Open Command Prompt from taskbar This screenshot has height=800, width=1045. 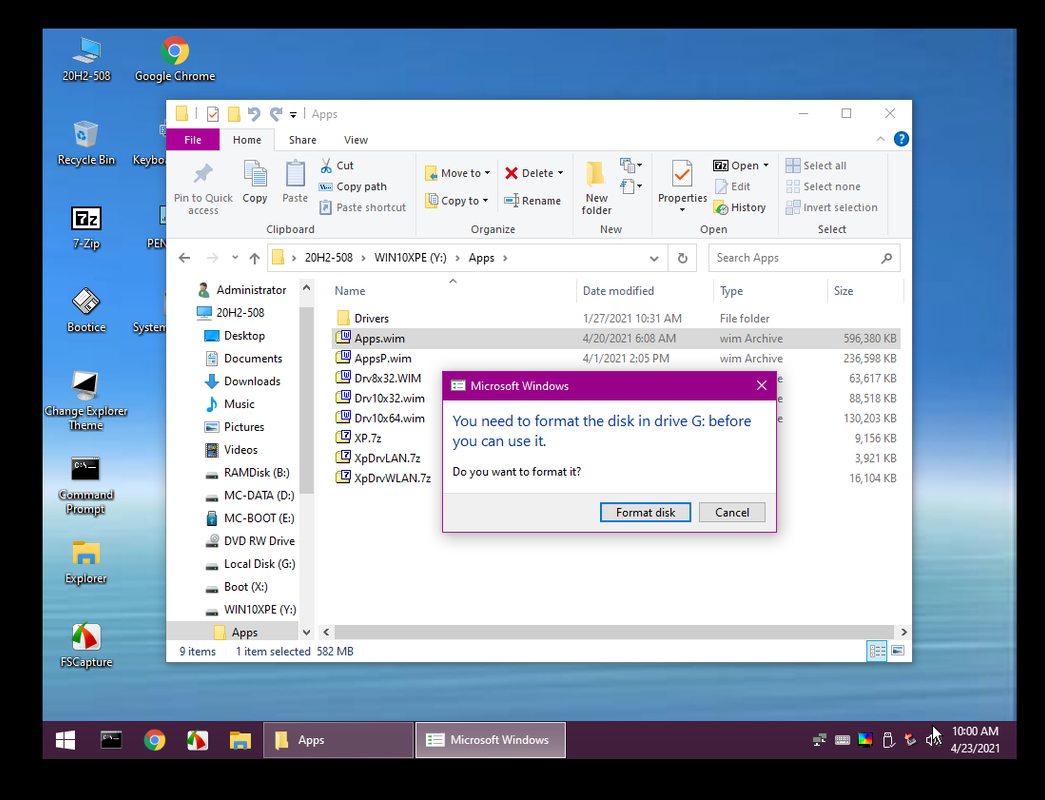point(111,740)
